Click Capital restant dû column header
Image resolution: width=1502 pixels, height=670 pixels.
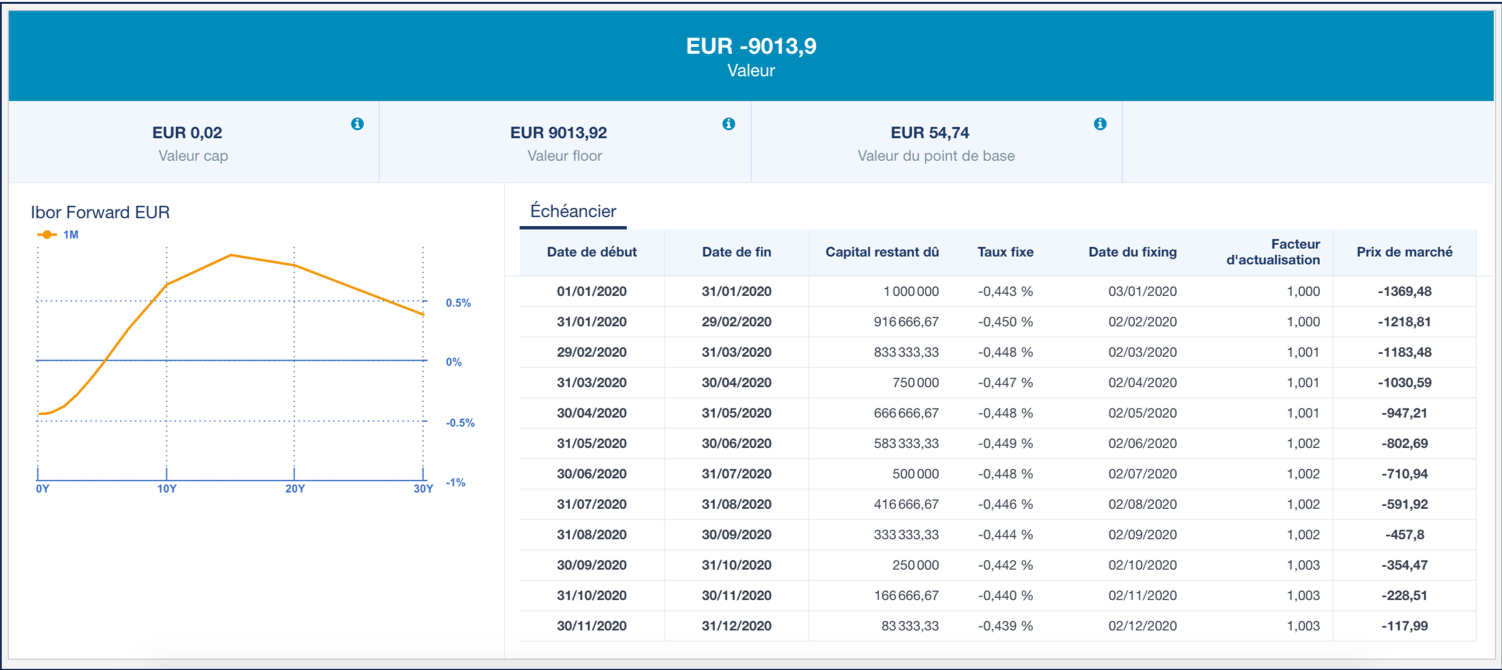tap(881, 252)
